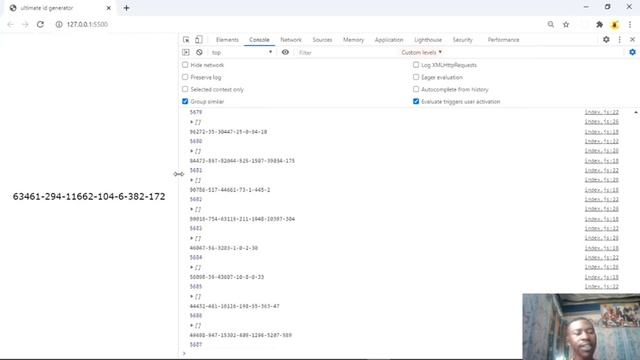Expand the array logged below 5683
This screenshot has height=360, width=640.
click(x=191, y=238)
